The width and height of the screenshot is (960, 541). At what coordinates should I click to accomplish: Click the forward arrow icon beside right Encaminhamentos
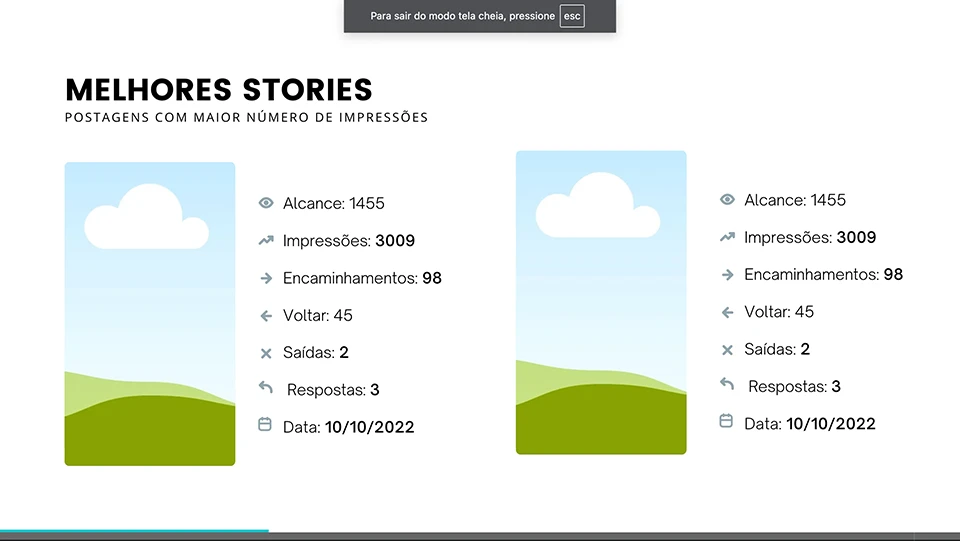pos(727,274)
